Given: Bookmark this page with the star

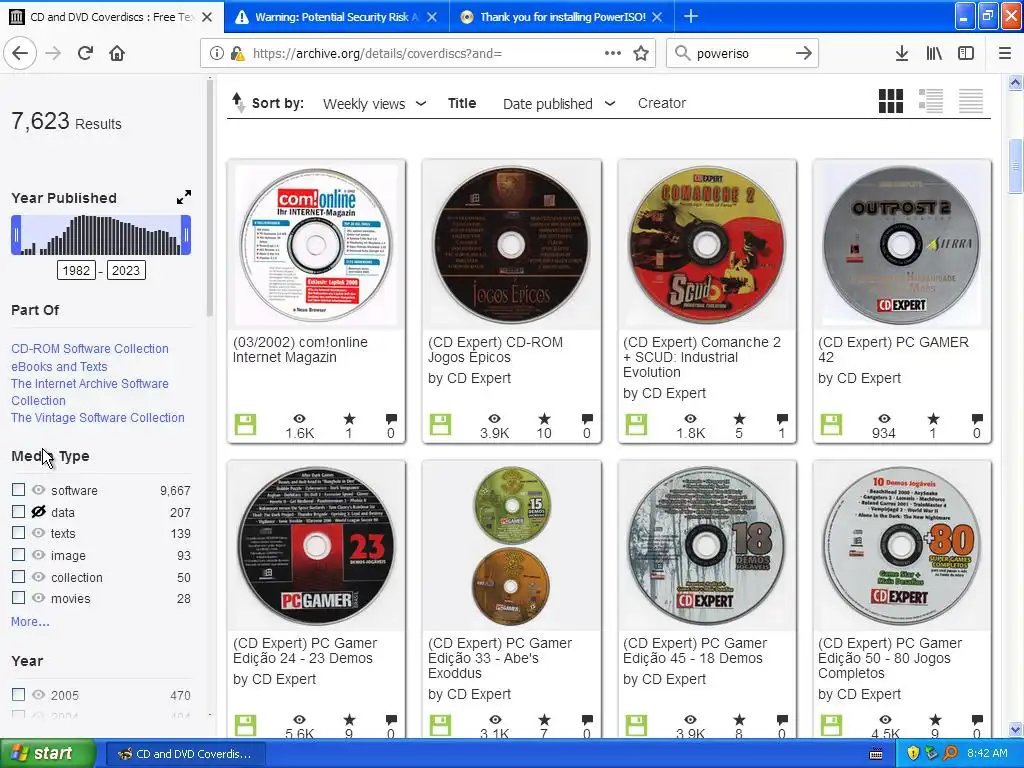Looking at the screenshot, I should [641, 54].
